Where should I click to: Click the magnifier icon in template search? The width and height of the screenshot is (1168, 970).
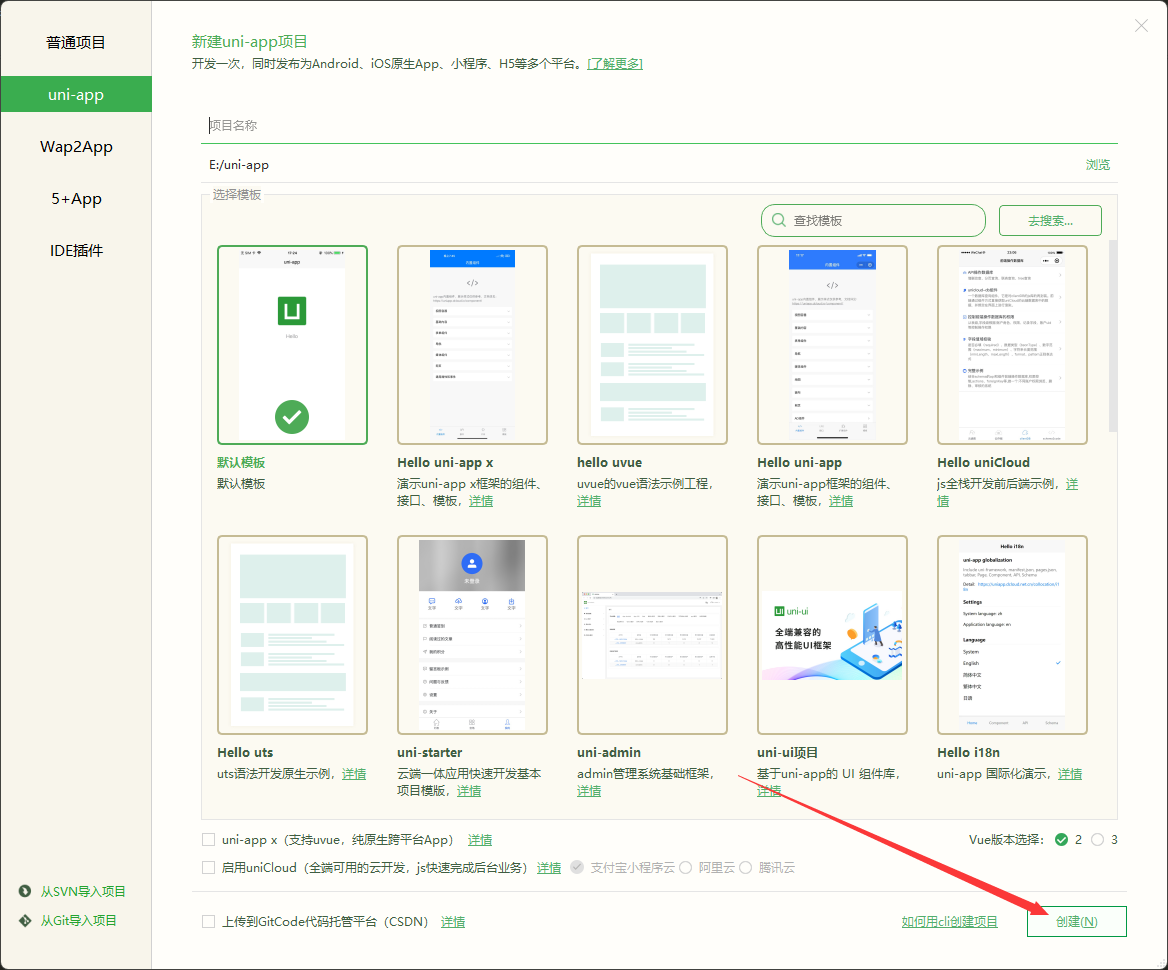pos(778,220)
